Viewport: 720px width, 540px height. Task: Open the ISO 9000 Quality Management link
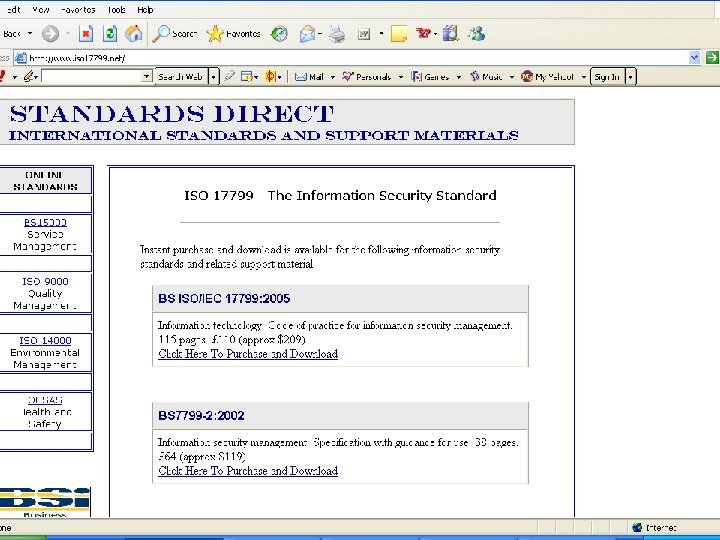point(45,281)
